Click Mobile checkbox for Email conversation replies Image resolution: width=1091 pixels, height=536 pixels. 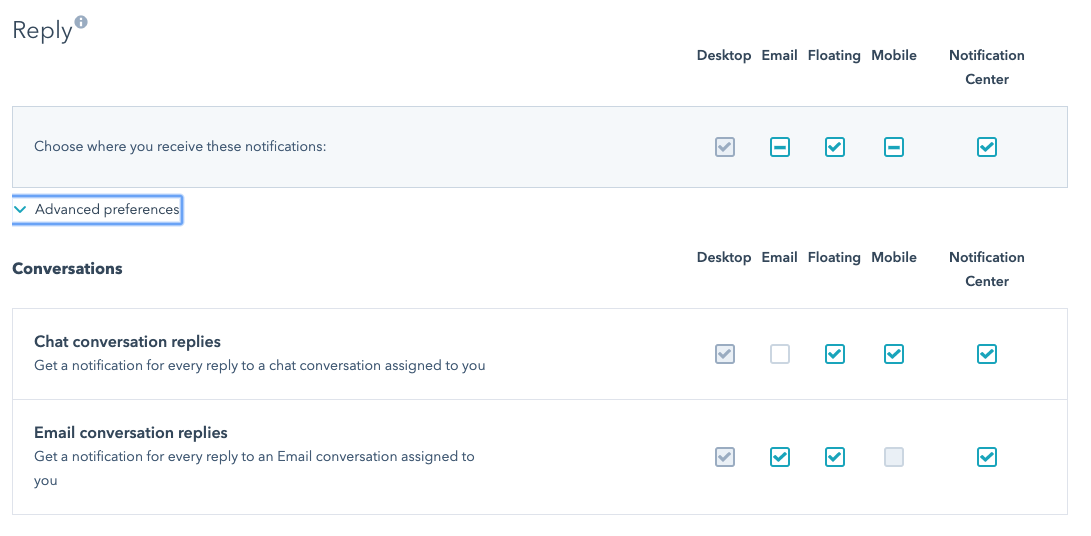(x=894, y=457)
